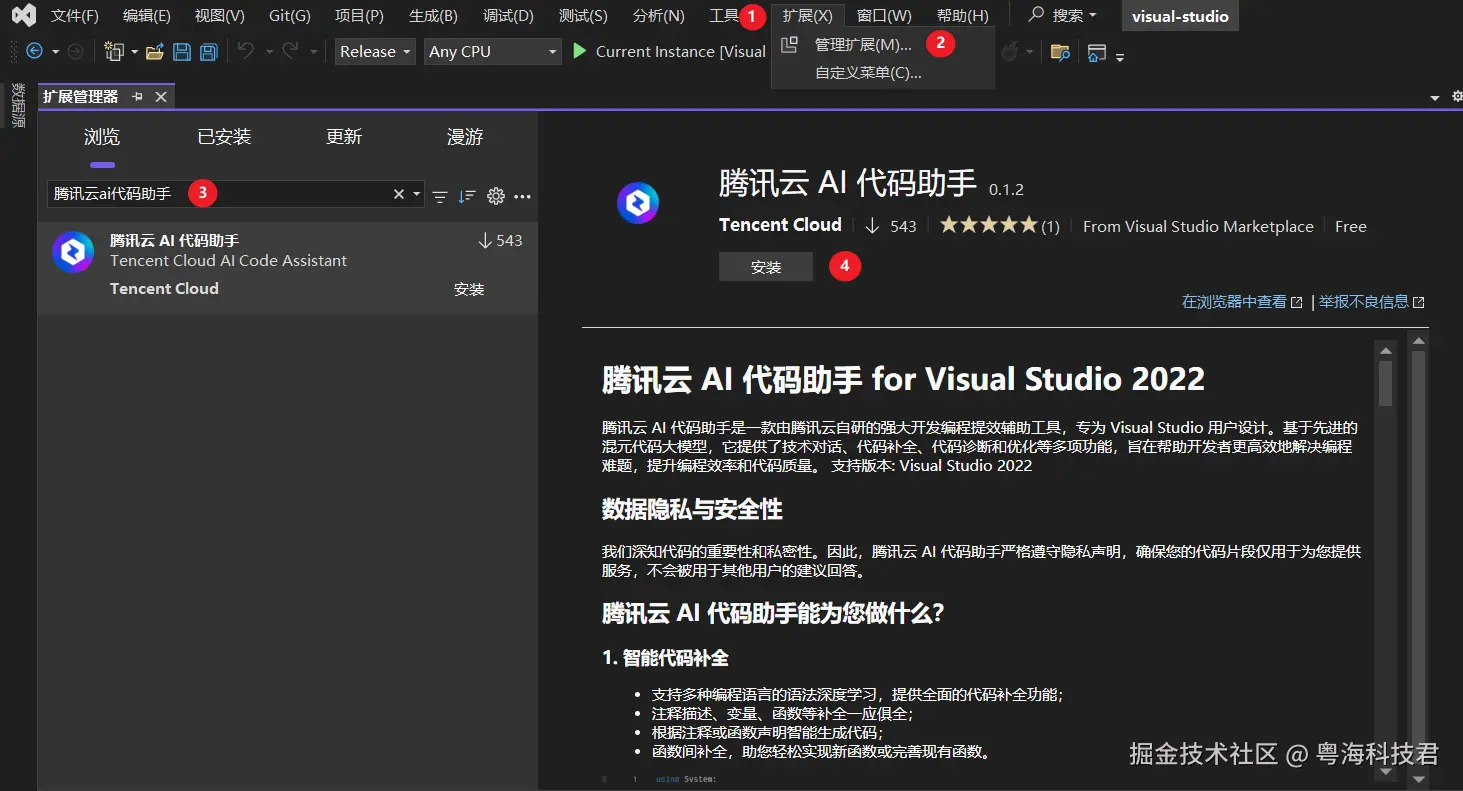Viewport: 1463px width, 791px height.
Task: Switch to the 浏览 tab
Action: (x=102, y=137)
